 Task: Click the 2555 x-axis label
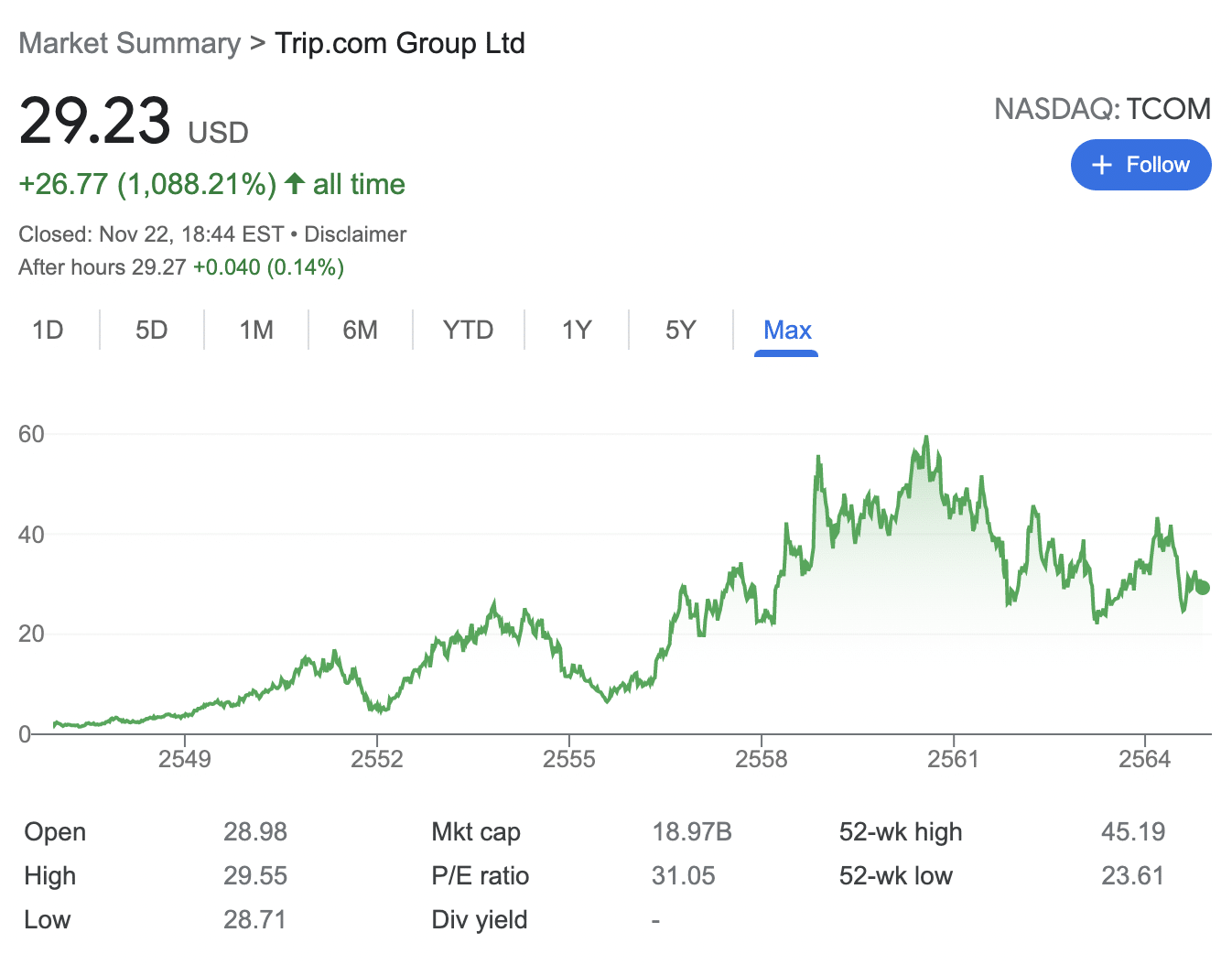569,759
